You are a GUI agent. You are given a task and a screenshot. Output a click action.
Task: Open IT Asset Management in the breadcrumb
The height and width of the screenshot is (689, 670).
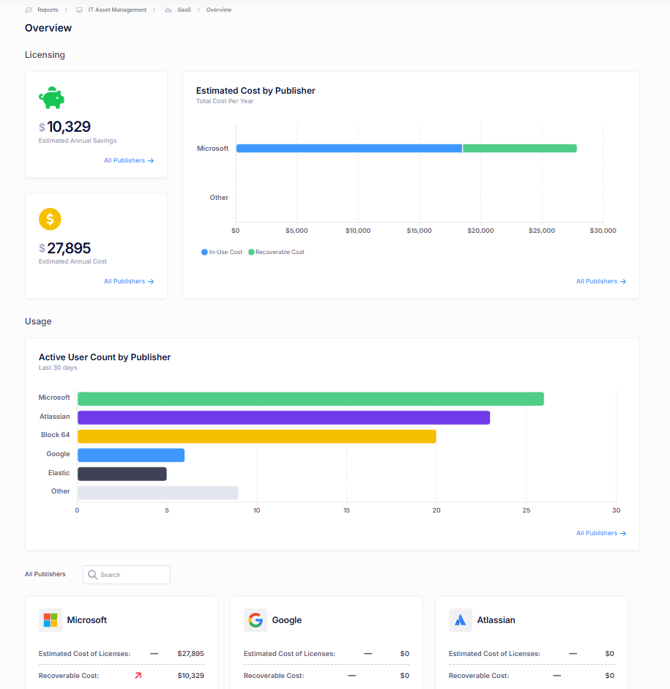point(118,10)
